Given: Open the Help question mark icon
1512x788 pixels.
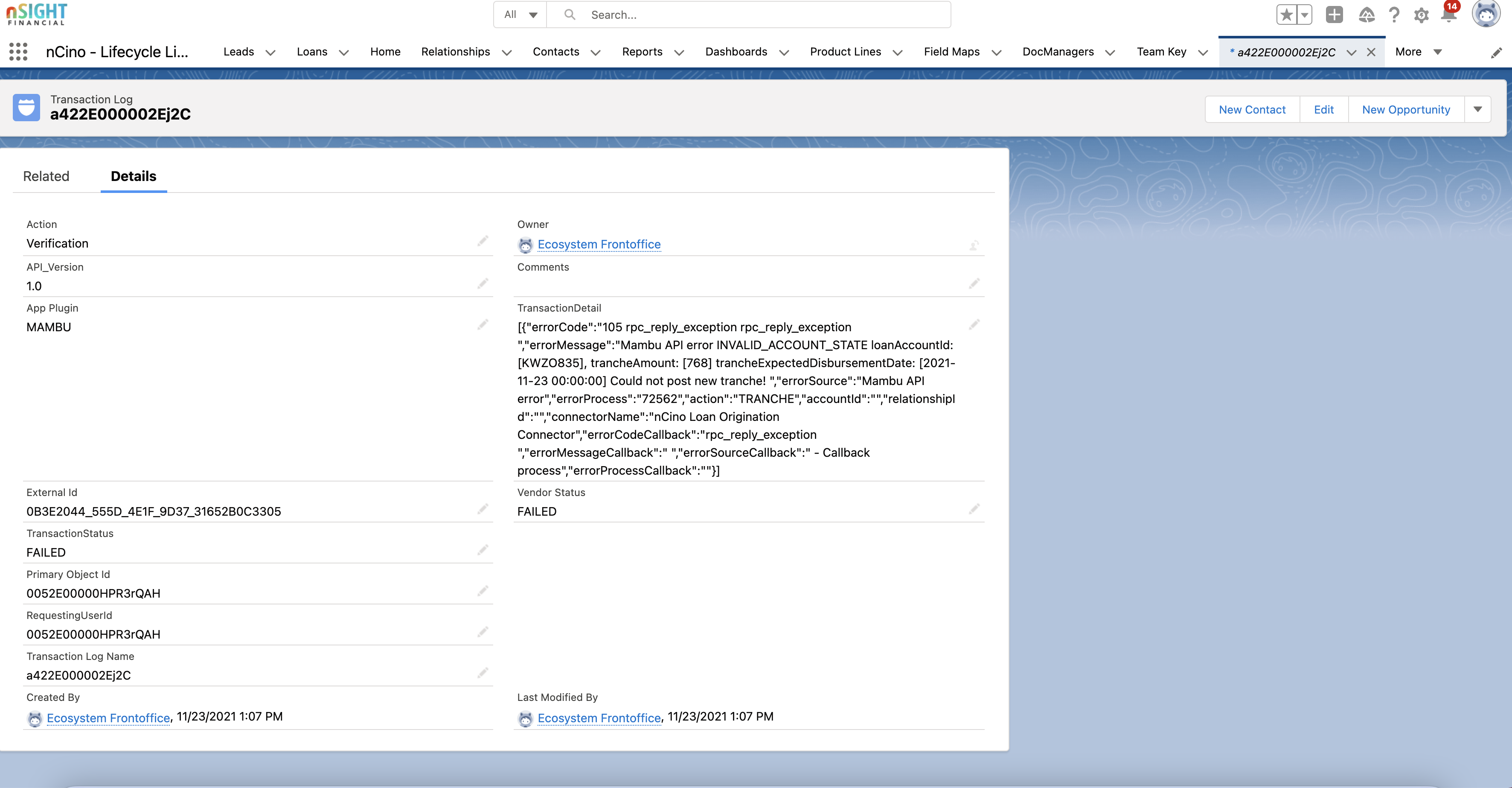Looking at the screenshot, I should pos(1395,15).
